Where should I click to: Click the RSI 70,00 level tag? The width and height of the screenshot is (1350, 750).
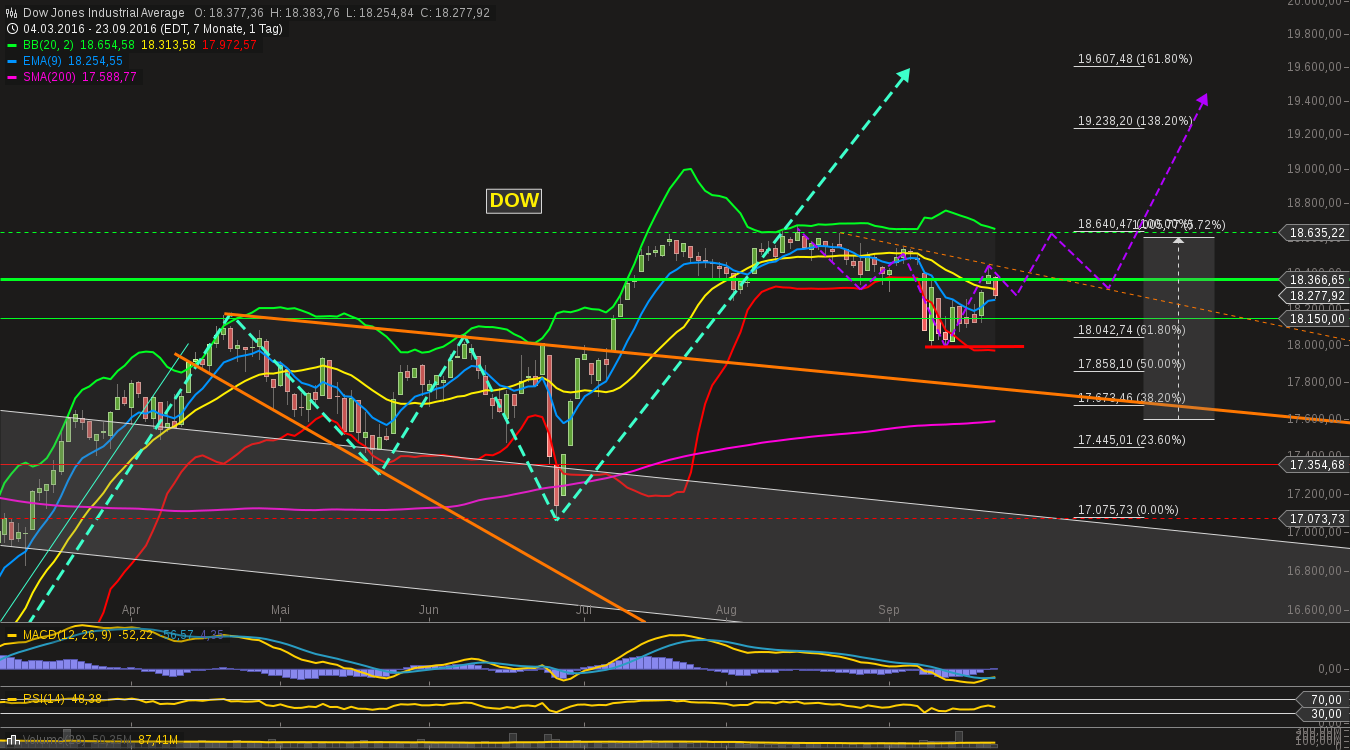[1322, 700]
